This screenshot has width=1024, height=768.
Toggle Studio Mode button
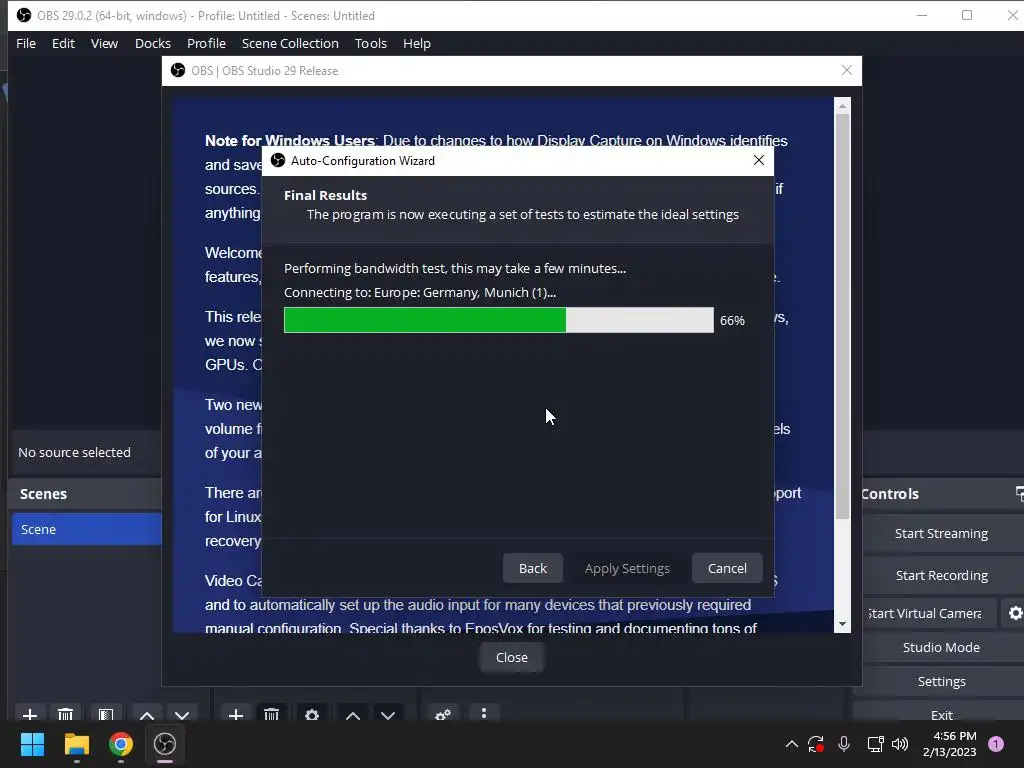(x=941, y=647)
